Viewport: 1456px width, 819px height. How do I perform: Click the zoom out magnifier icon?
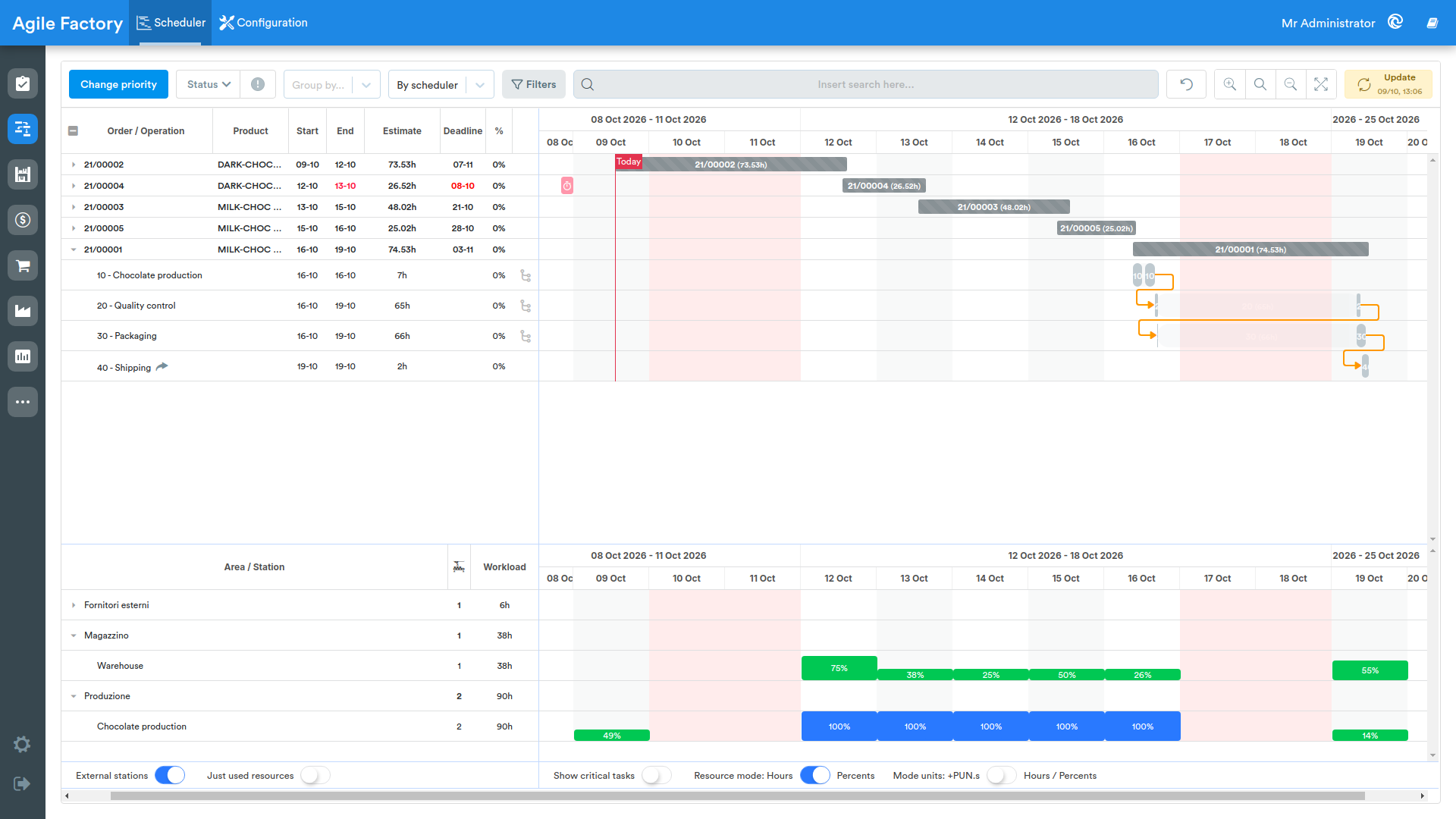[x=1290, y=84]
